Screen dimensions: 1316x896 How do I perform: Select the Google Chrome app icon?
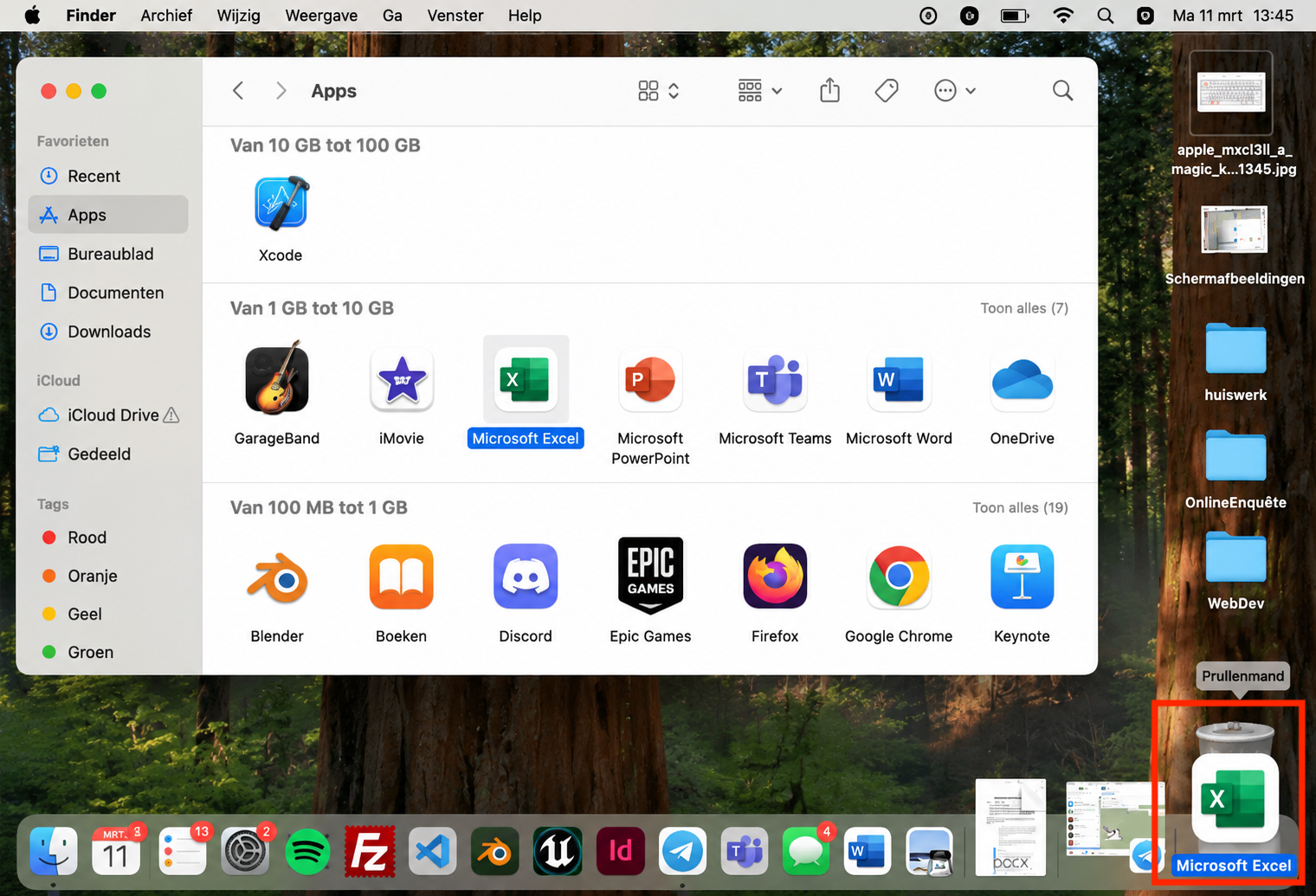[899, 577]
